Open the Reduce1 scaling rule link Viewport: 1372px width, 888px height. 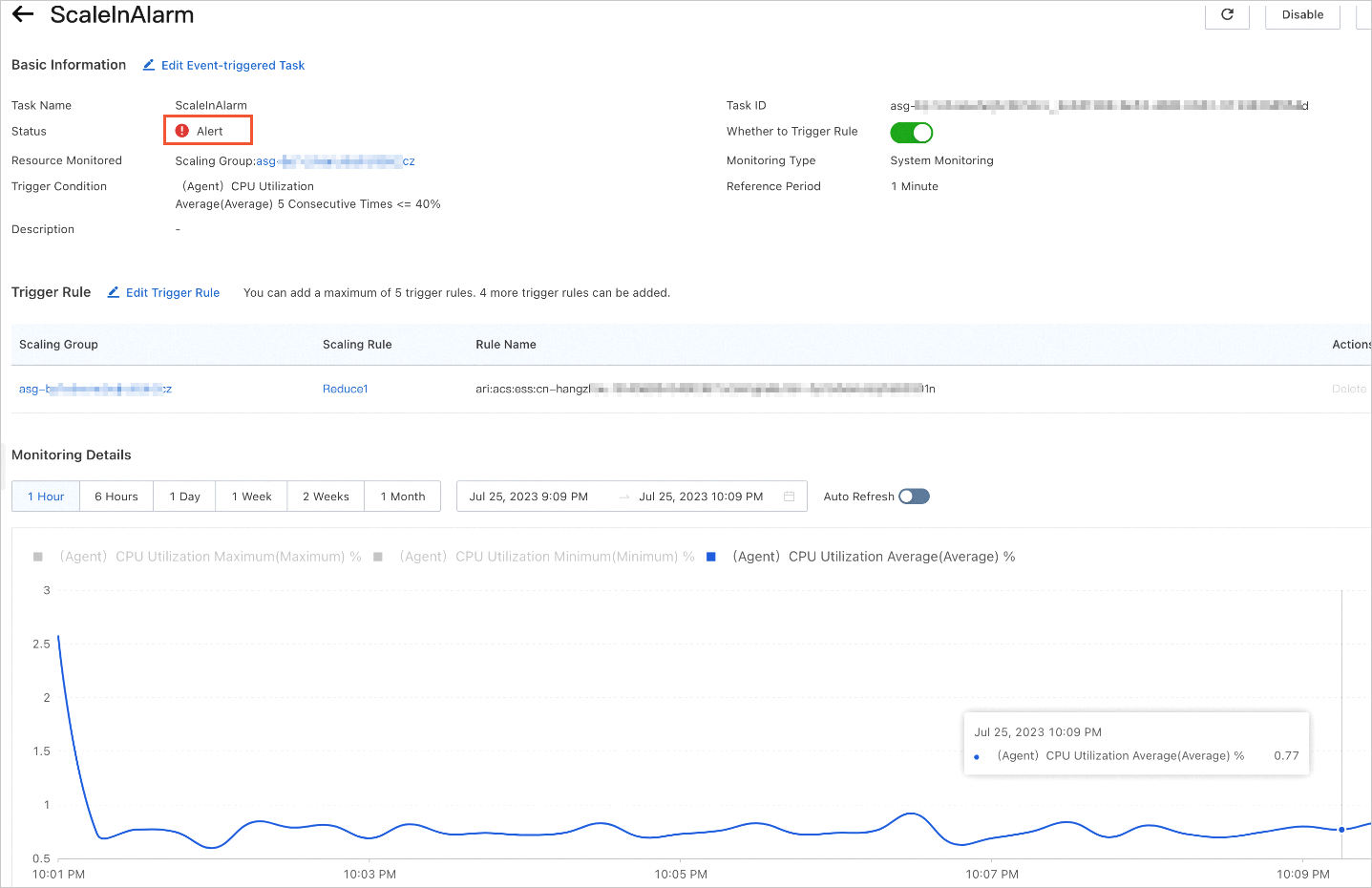(x=346, y=389)
